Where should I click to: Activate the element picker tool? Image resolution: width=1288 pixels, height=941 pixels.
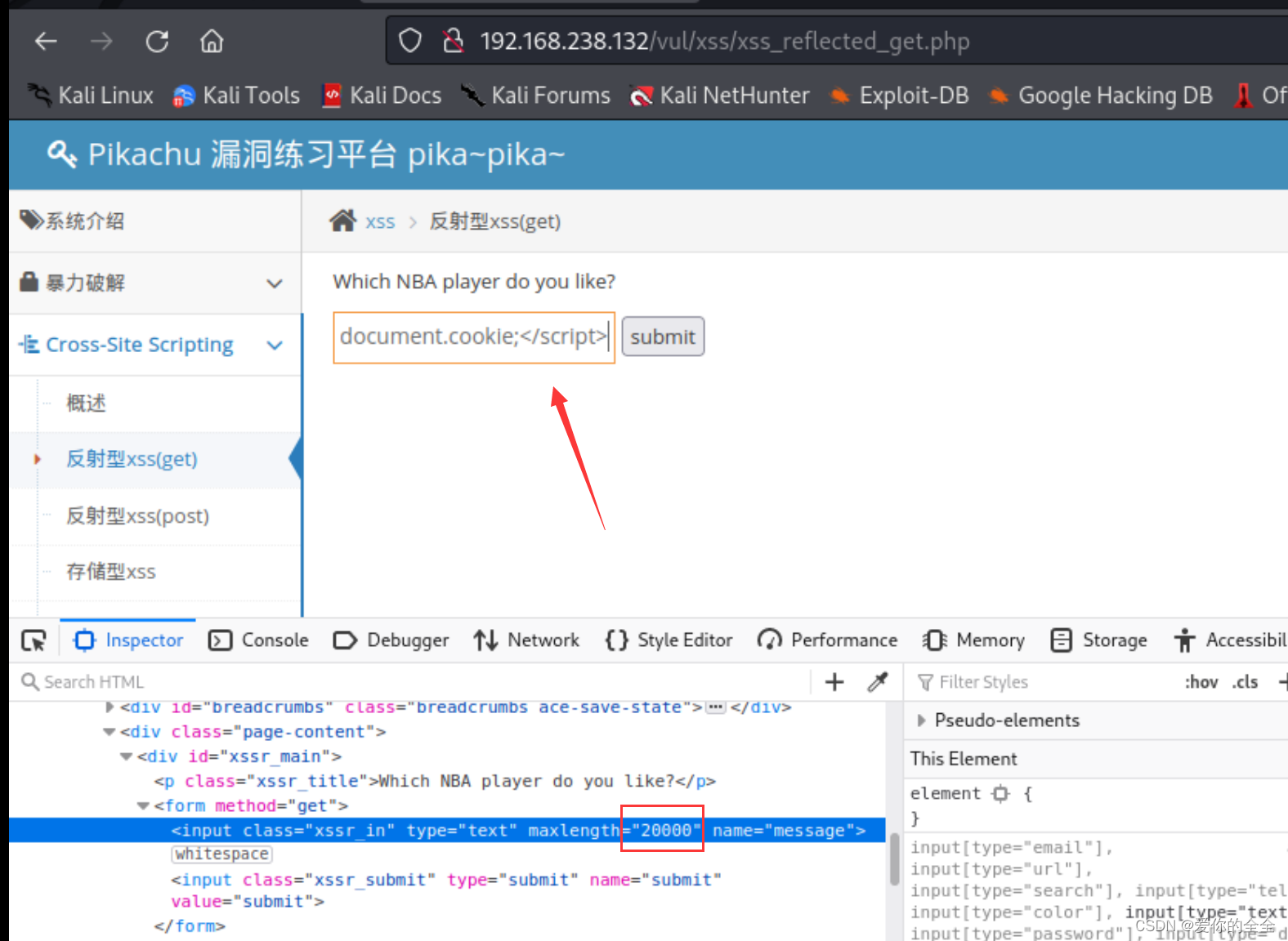(34, 640)
